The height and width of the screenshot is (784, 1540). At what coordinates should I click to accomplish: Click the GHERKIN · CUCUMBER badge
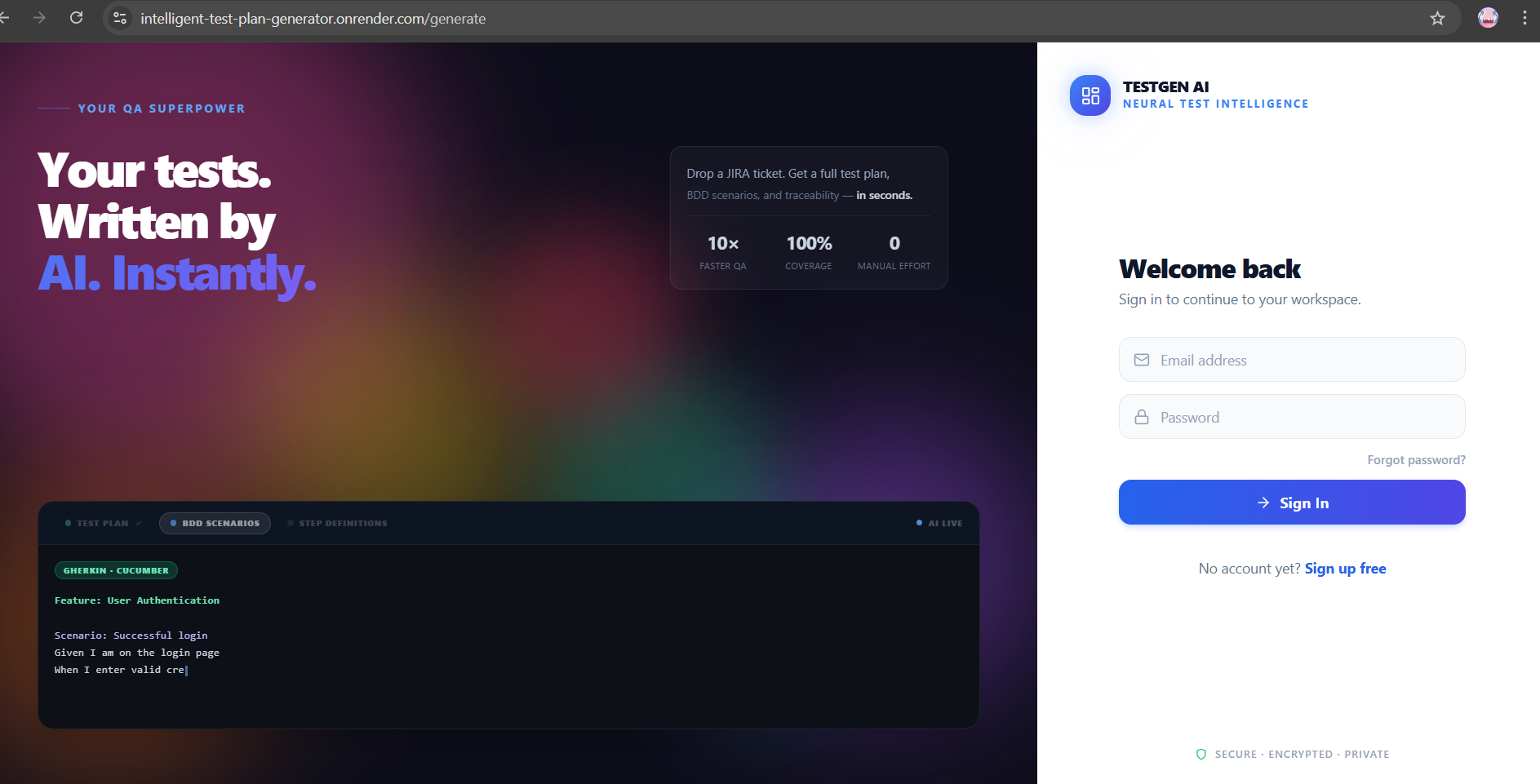click(x=116, y=569)
